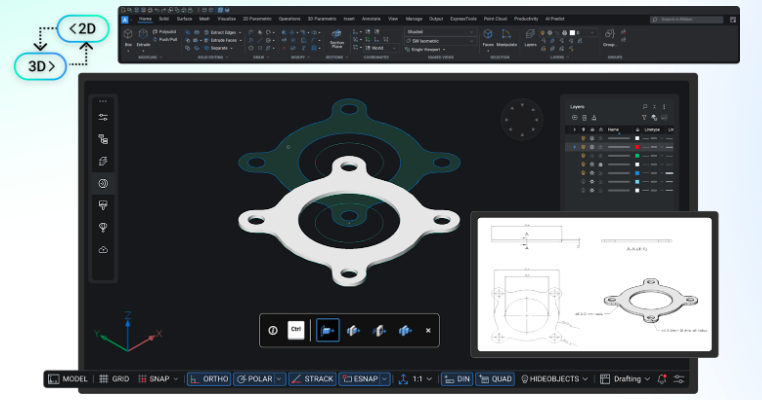Toggle QUAD in the status bar
This screenshot has height=400, width=762.
pos(495,379)
